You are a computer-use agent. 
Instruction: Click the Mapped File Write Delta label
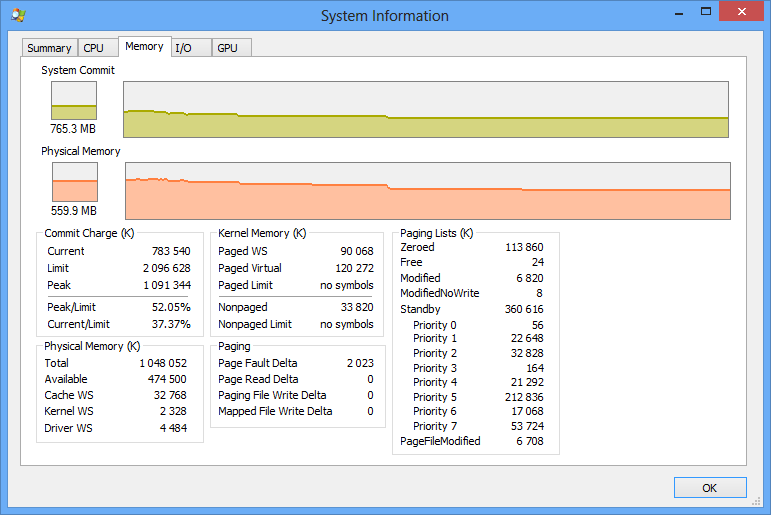275,411
